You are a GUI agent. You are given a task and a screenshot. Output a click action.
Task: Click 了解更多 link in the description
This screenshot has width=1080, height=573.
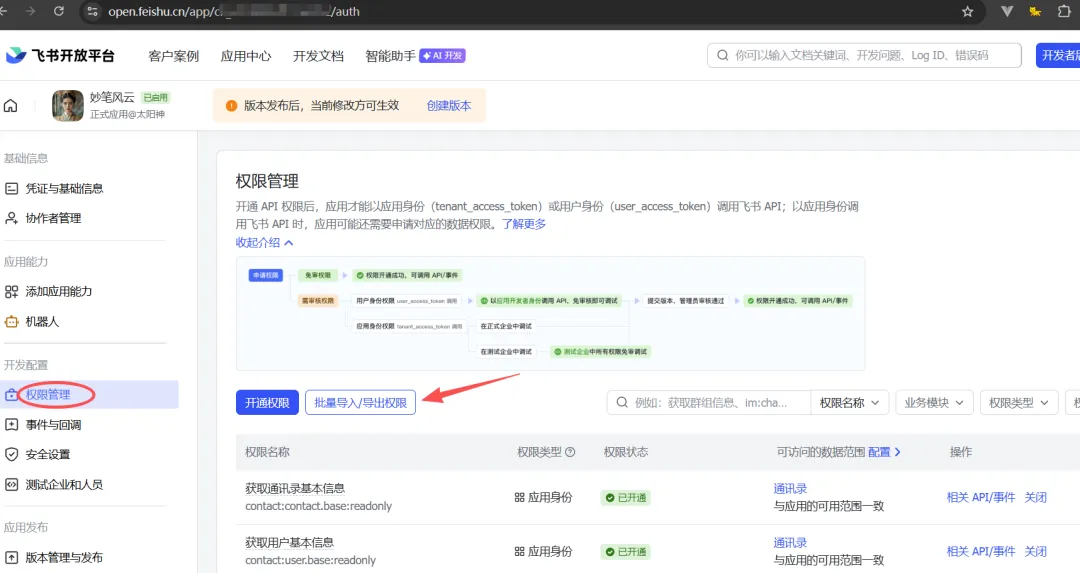(523, 224)
